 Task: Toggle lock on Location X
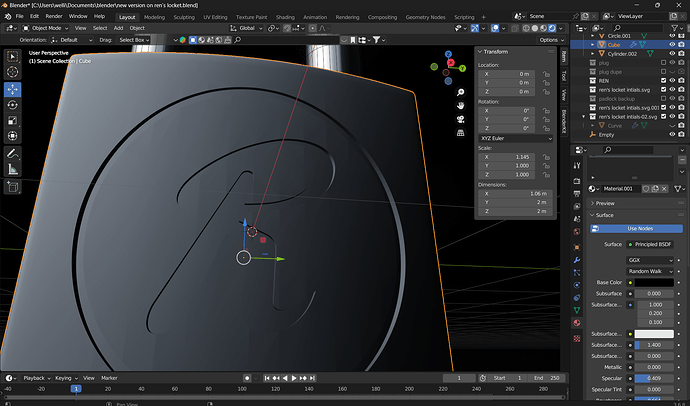point(546,74)
